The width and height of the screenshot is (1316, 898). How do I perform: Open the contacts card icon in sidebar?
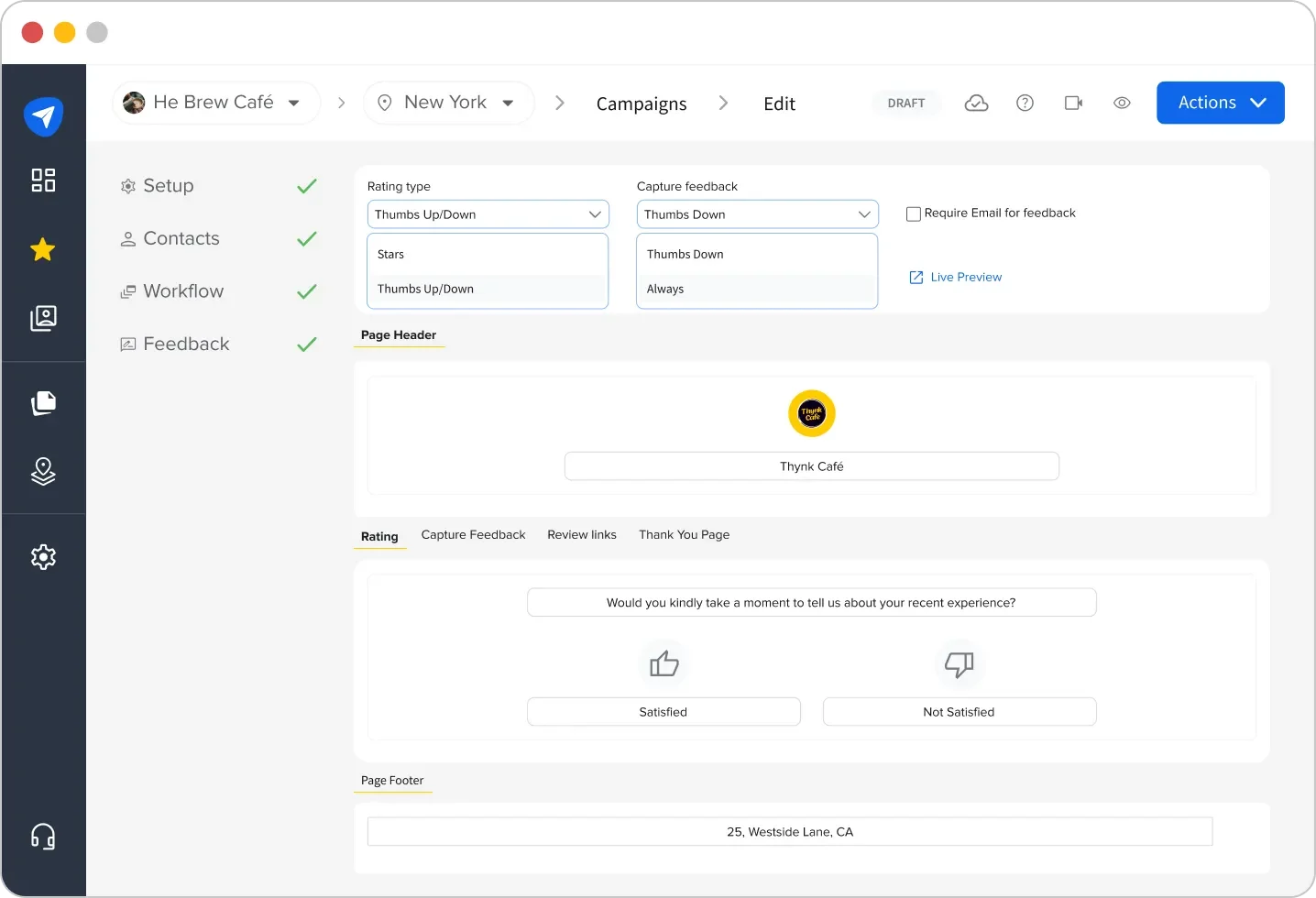point(43,318)
